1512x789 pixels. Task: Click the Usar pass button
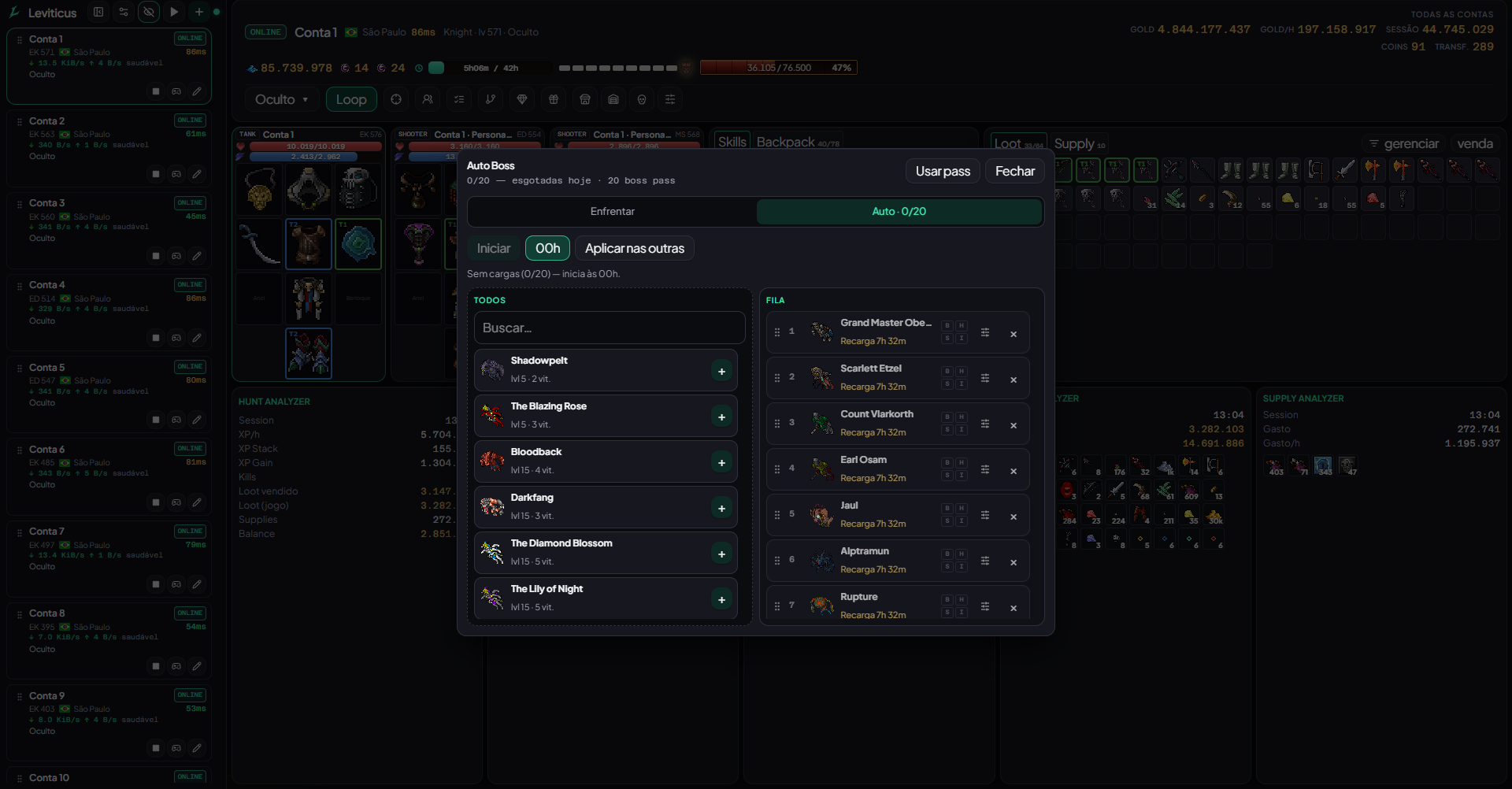tap(943, 171)
